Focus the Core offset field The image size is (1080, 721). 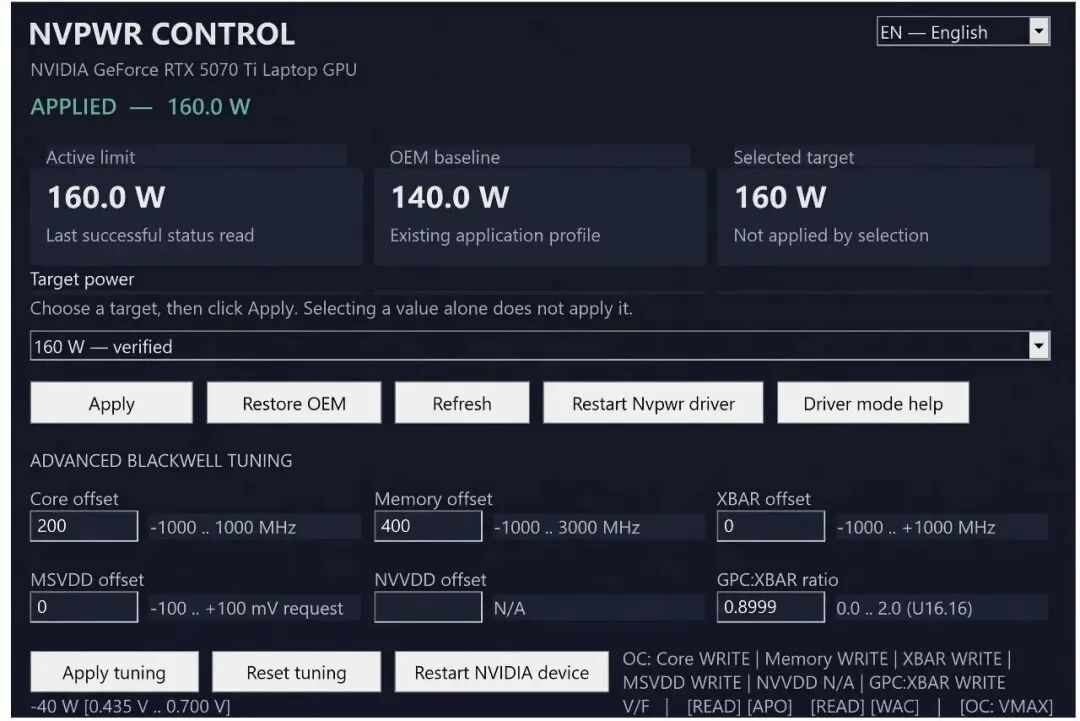83,526
